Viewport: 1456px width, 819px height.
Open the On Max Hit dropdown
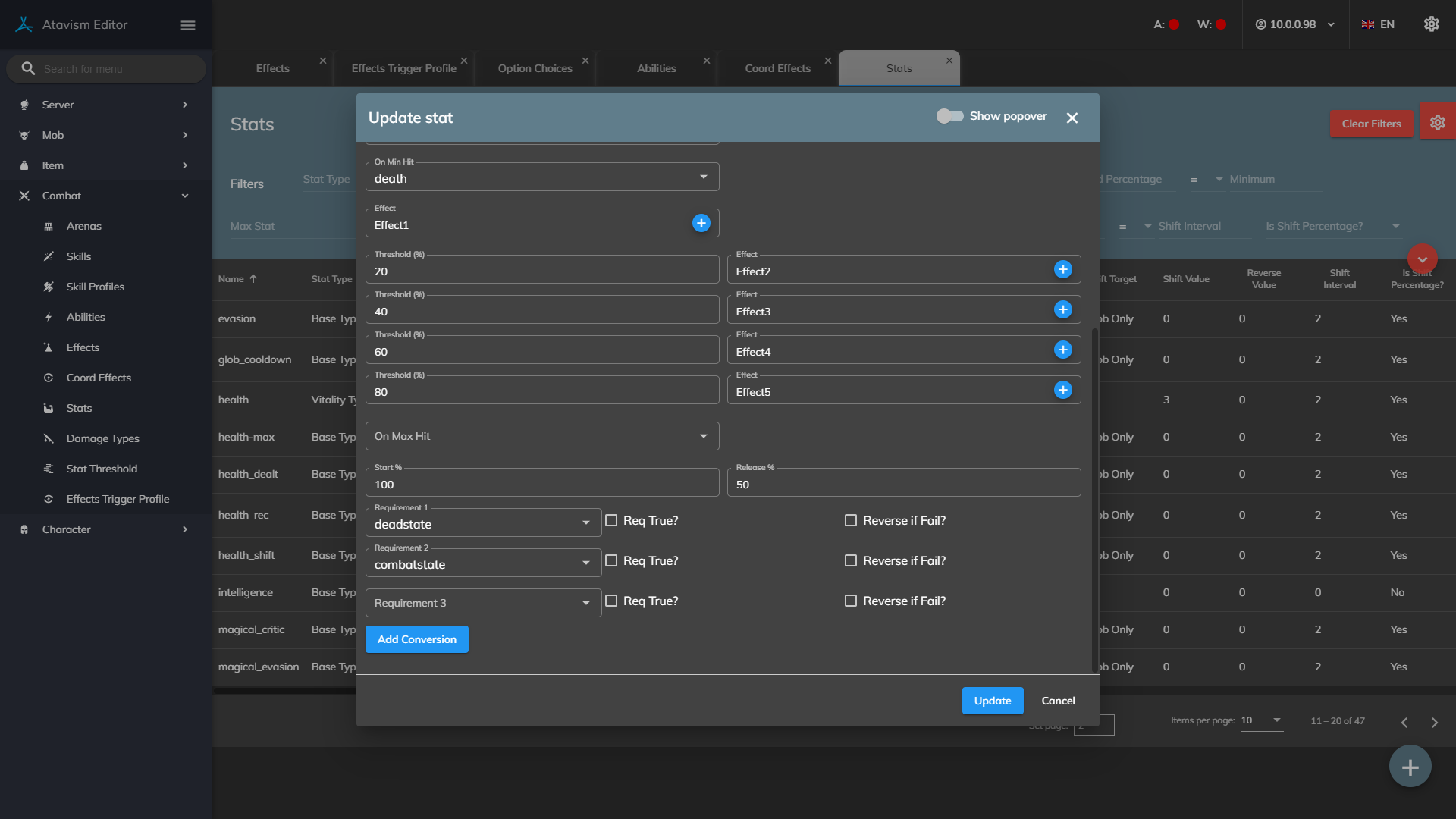541,436
